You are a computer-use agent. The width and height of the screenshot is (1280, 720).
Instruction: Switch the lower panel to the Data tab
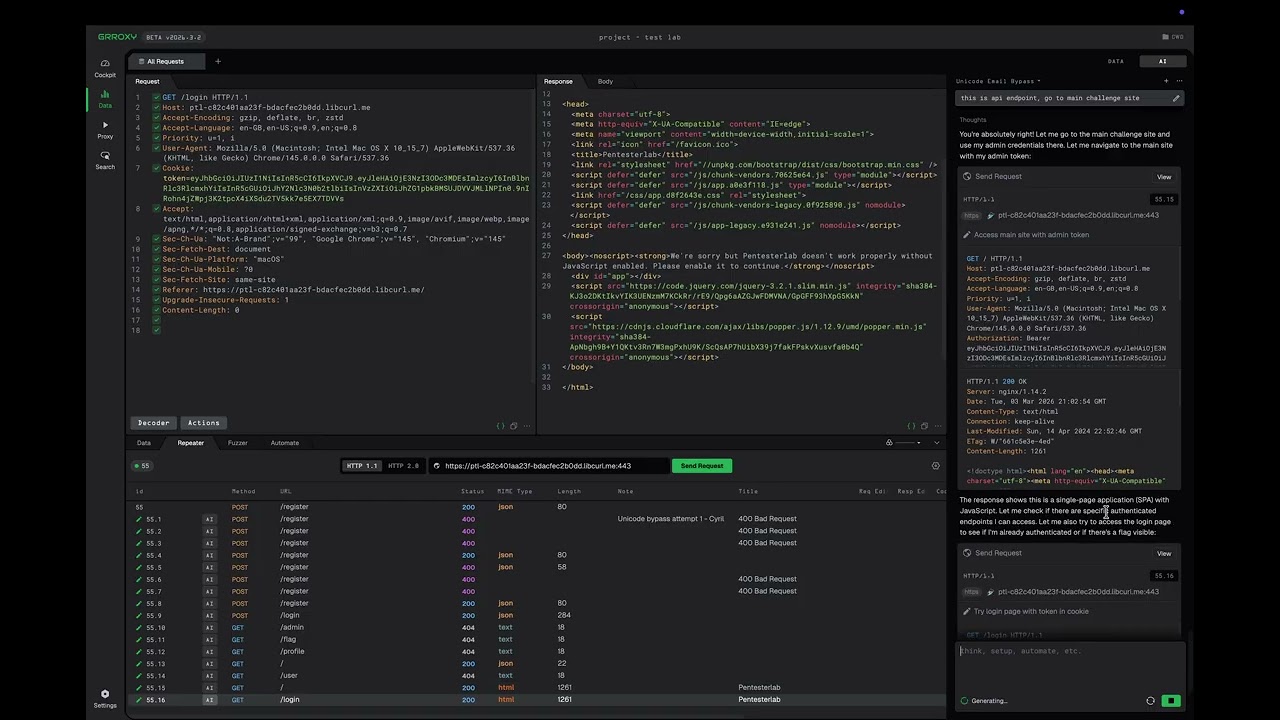pyautogui.click(x=144, y=442)
